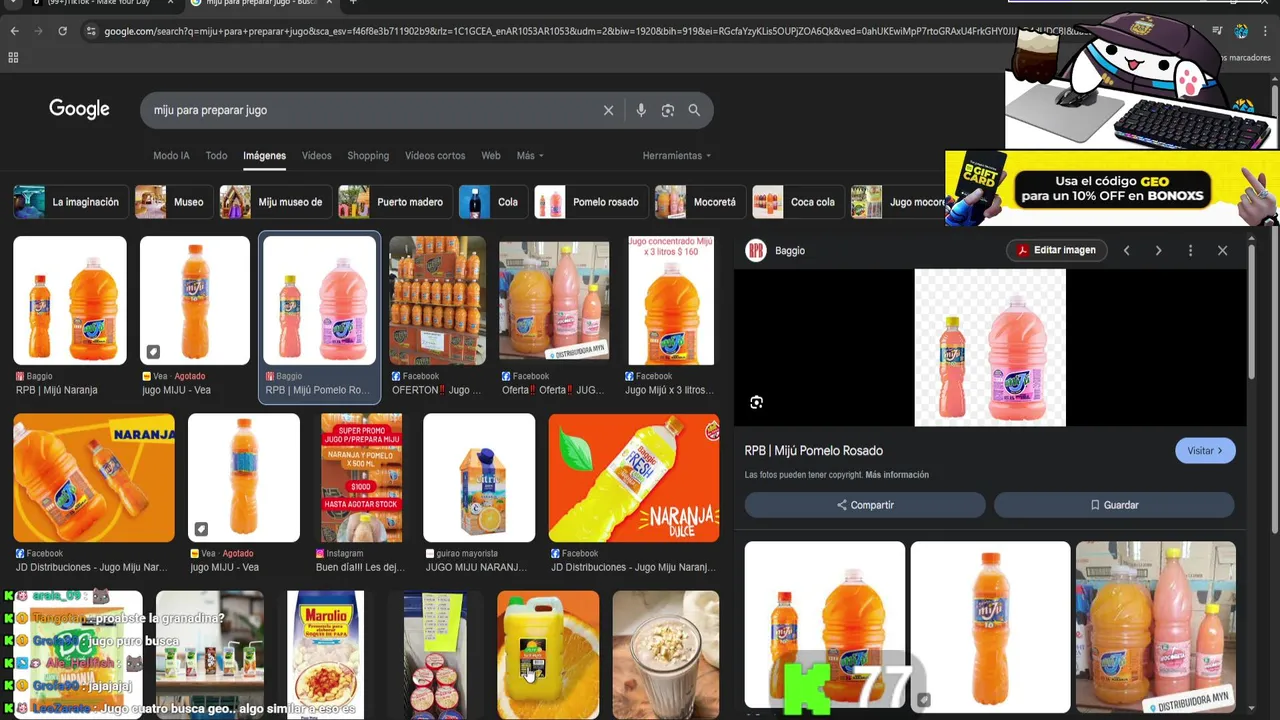
Task: Click the Google logo
Action: [79, 109]
